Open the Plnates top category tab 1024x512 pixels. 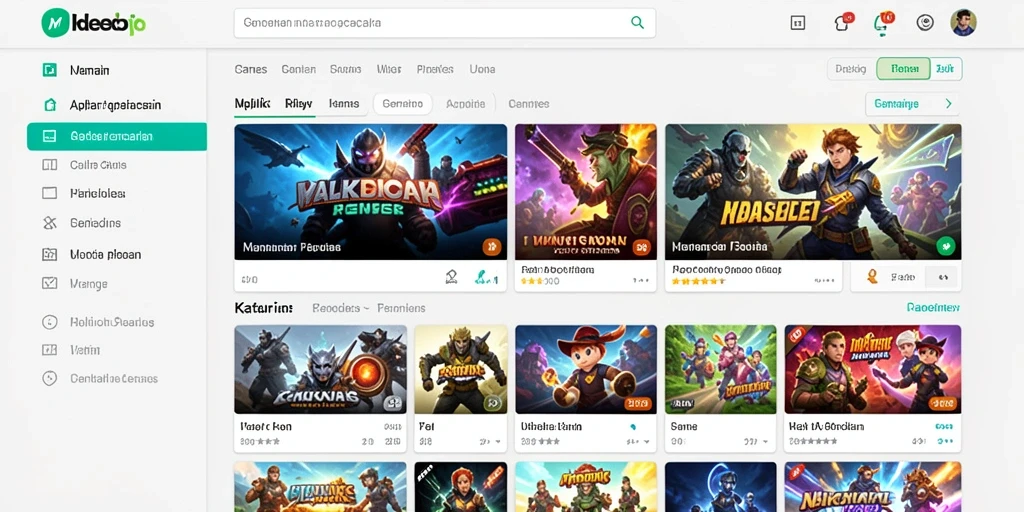pyautogui.click(x=435, y=69)
